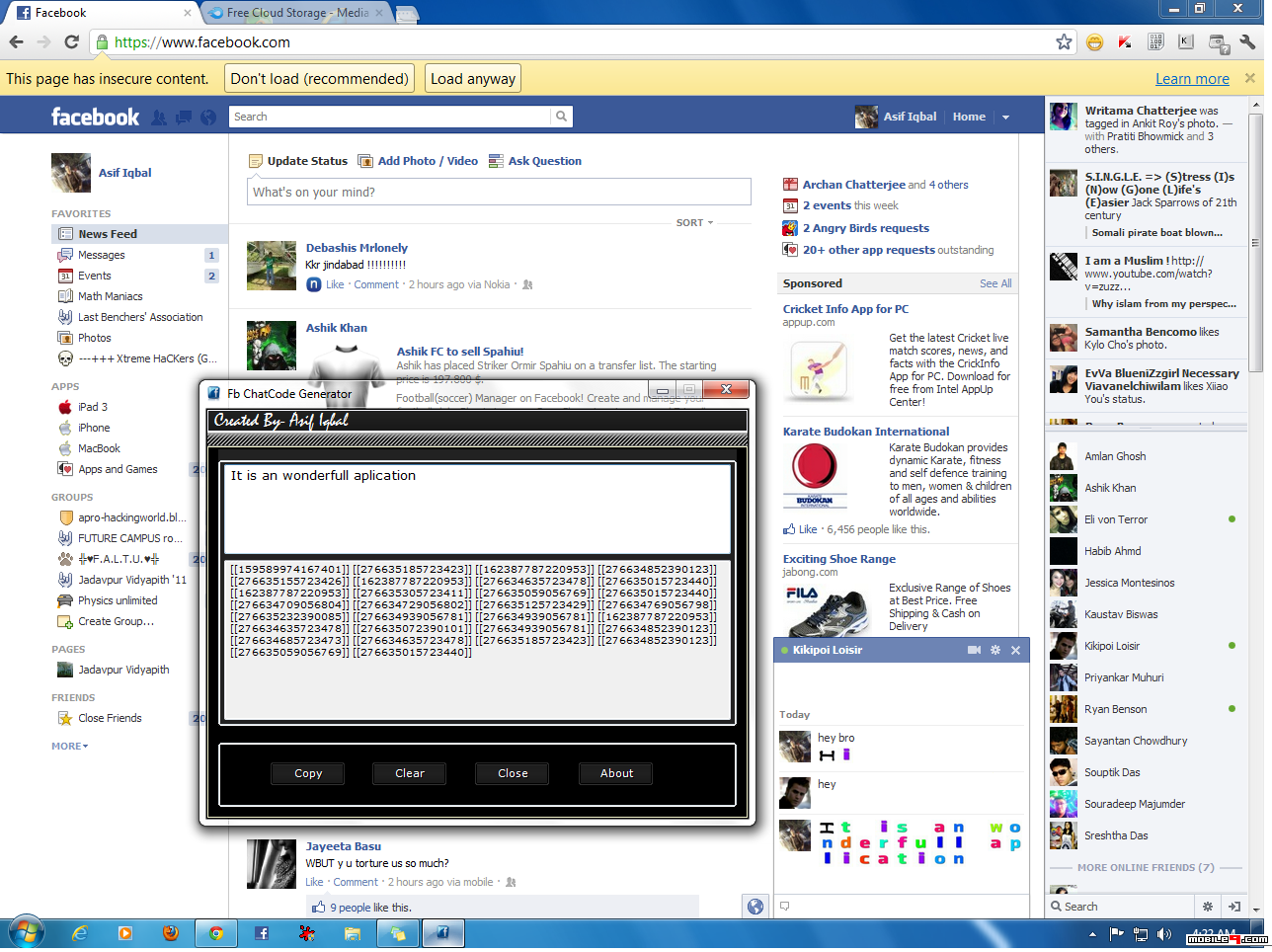
Task: Click Home in Facebook header
Action: point(969,117)
